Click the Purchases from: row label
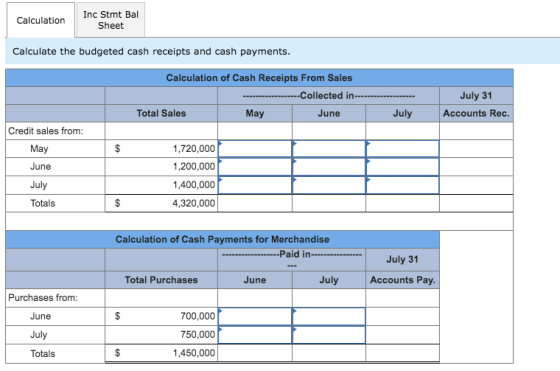 [43, 298]
